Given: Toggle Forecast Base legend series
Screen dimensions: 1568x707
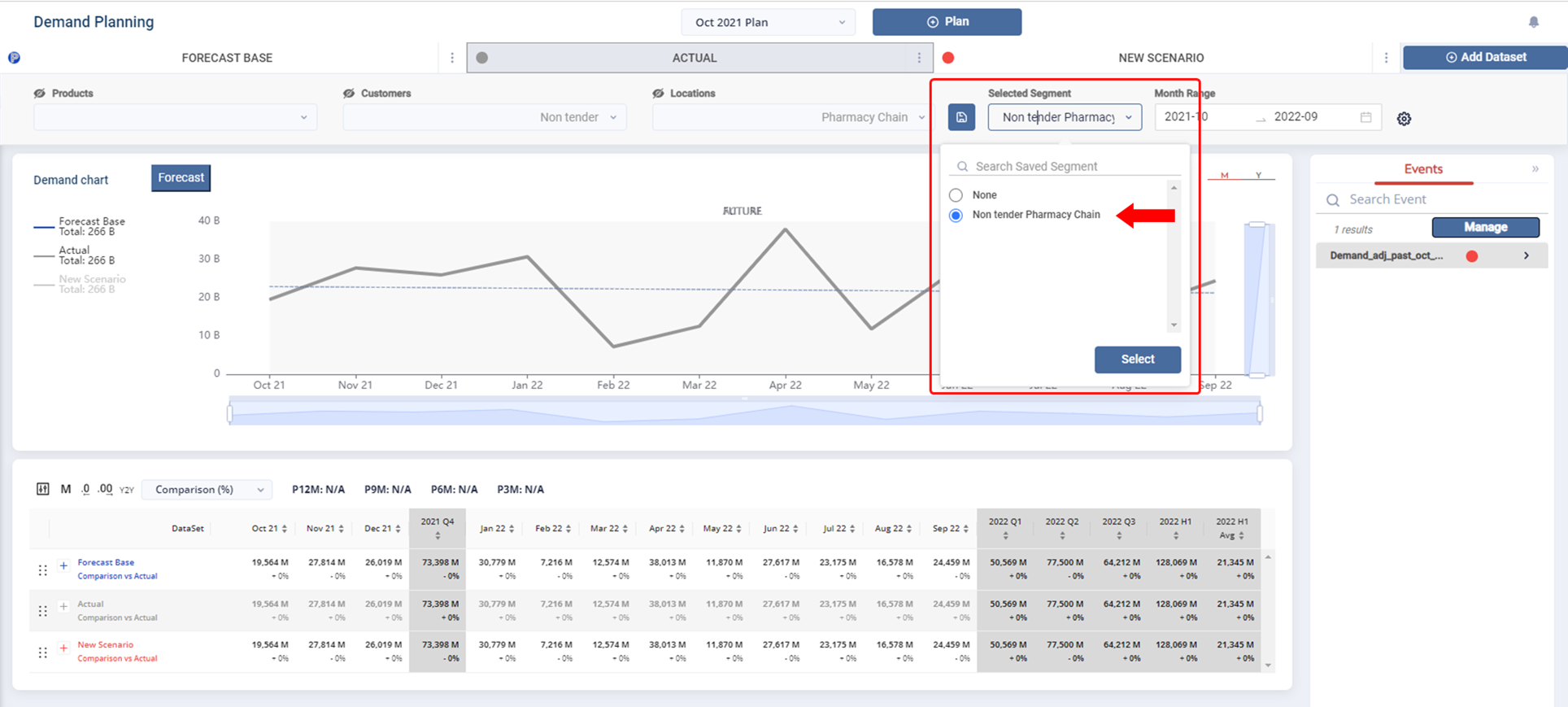Looking at the screenshot, I should tap(80, 226).
